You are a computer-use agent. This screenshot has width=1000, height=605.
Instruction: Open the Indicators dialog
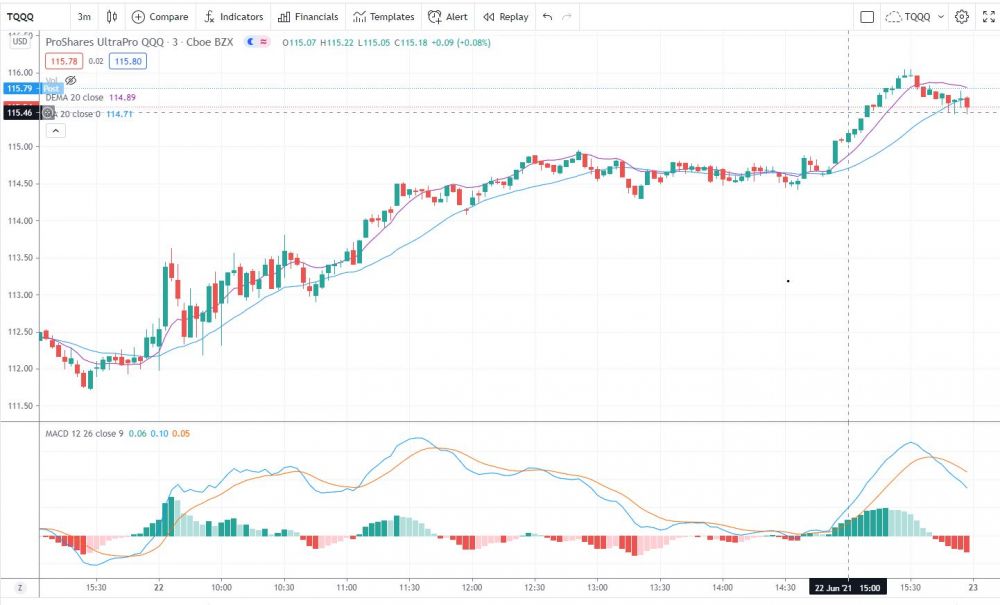point(233,17)
